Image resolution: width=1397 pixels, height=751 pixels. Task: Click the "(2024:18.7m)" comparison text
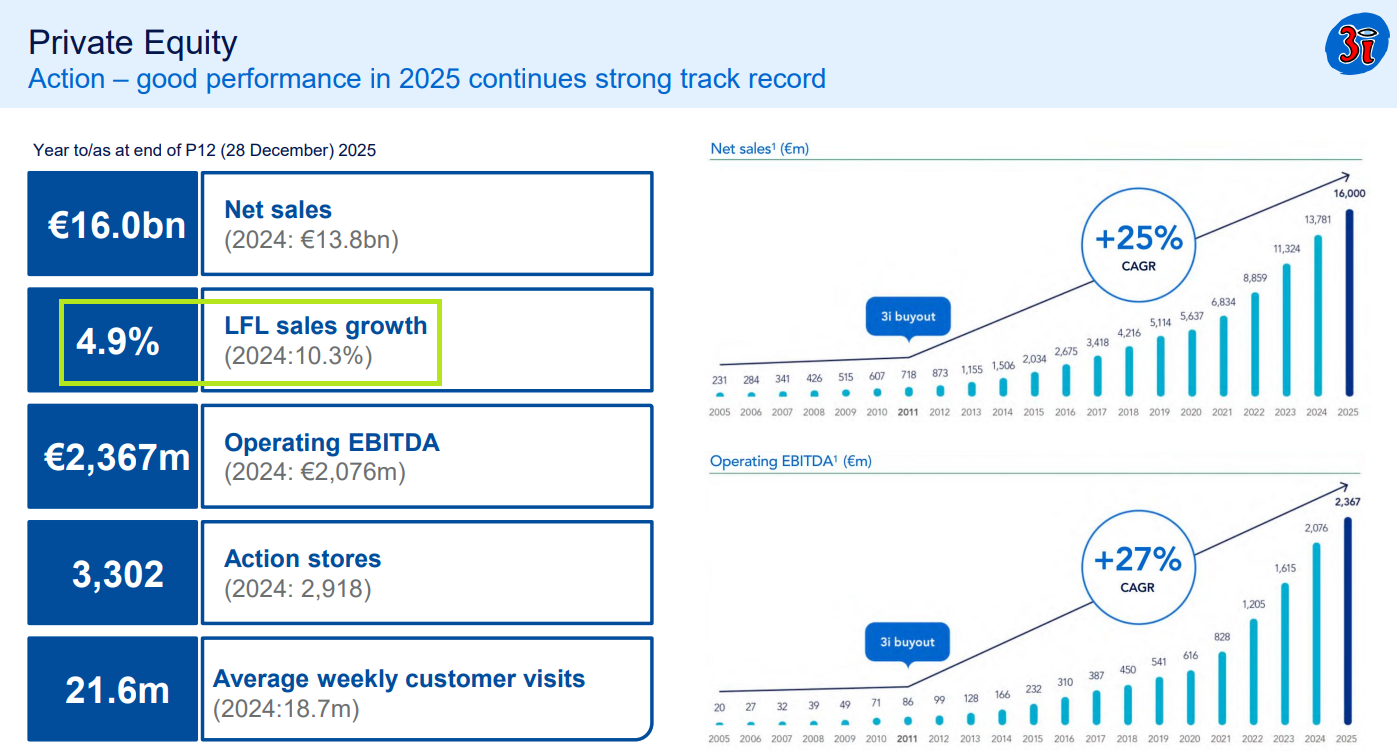286,709
